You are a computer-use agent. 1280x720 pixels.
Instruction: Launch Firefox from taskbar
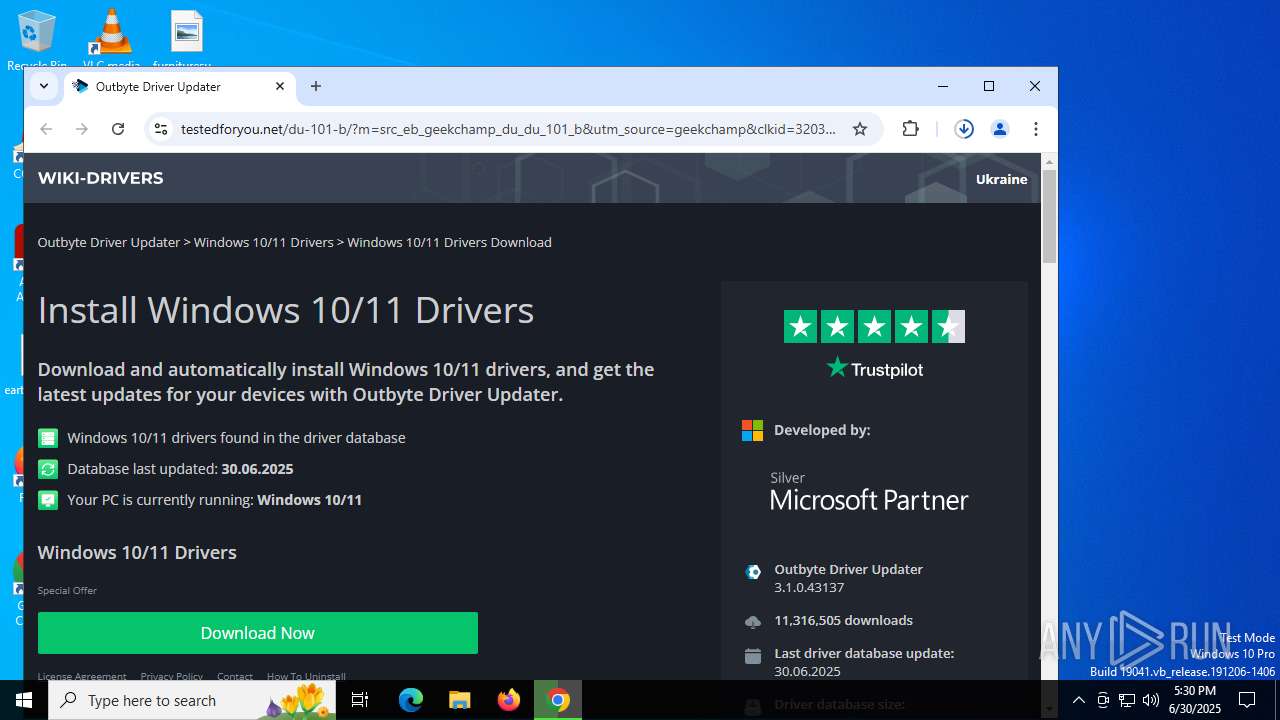(x=509, y=700)
